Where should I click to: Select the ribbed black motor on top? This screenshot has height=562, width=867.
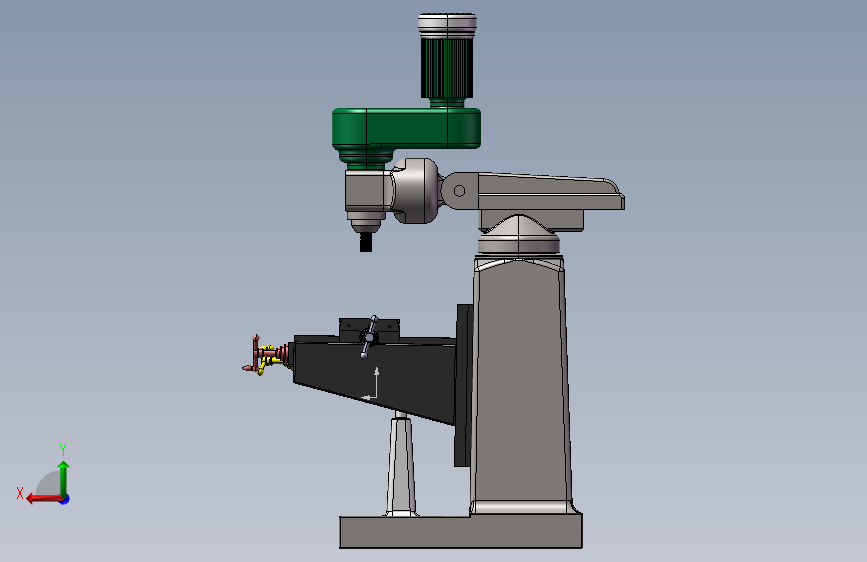[x=447, y=67]
